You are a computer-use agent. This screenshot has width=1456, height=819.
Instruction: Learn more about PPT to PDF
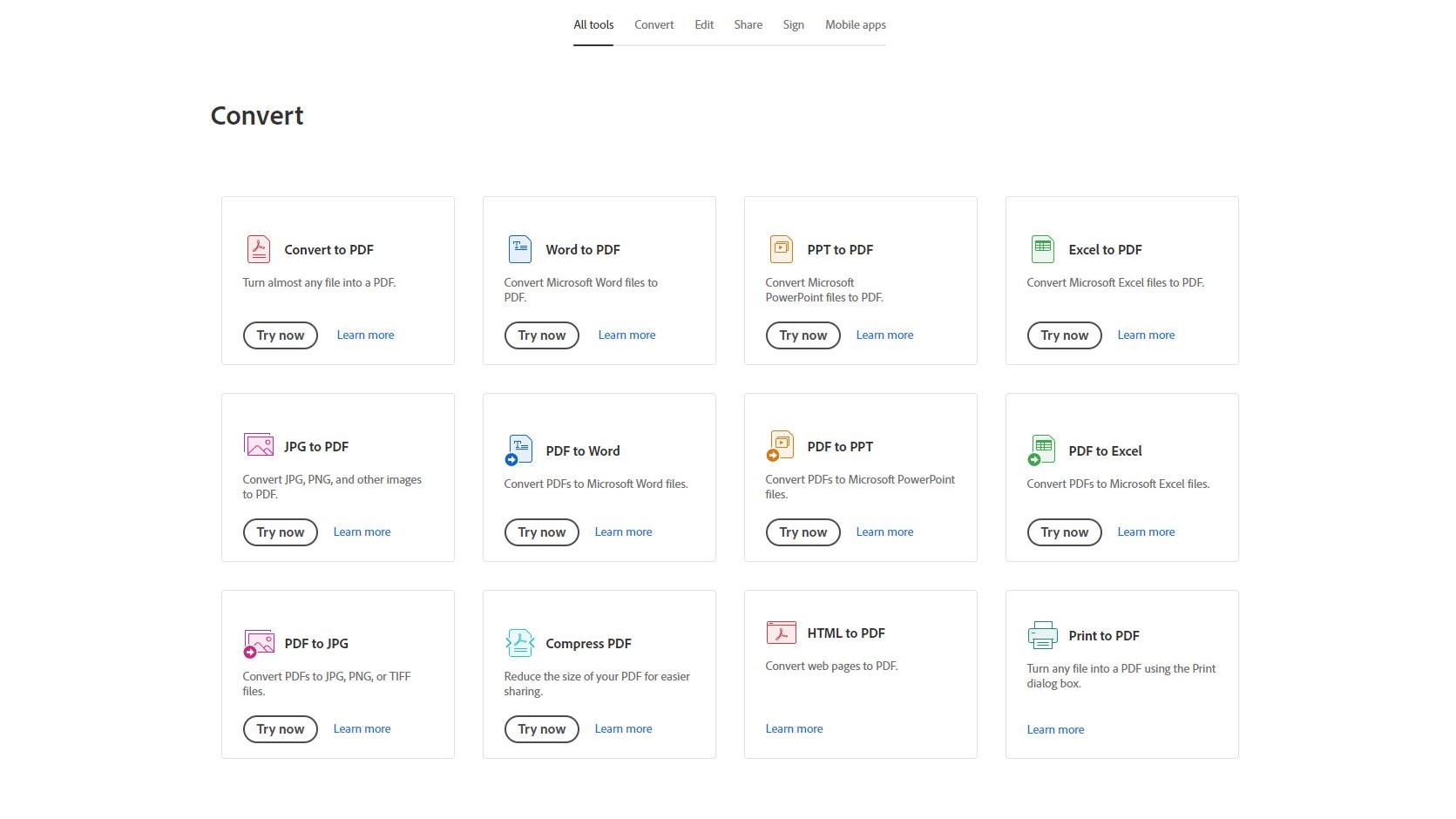coord(884,335)
